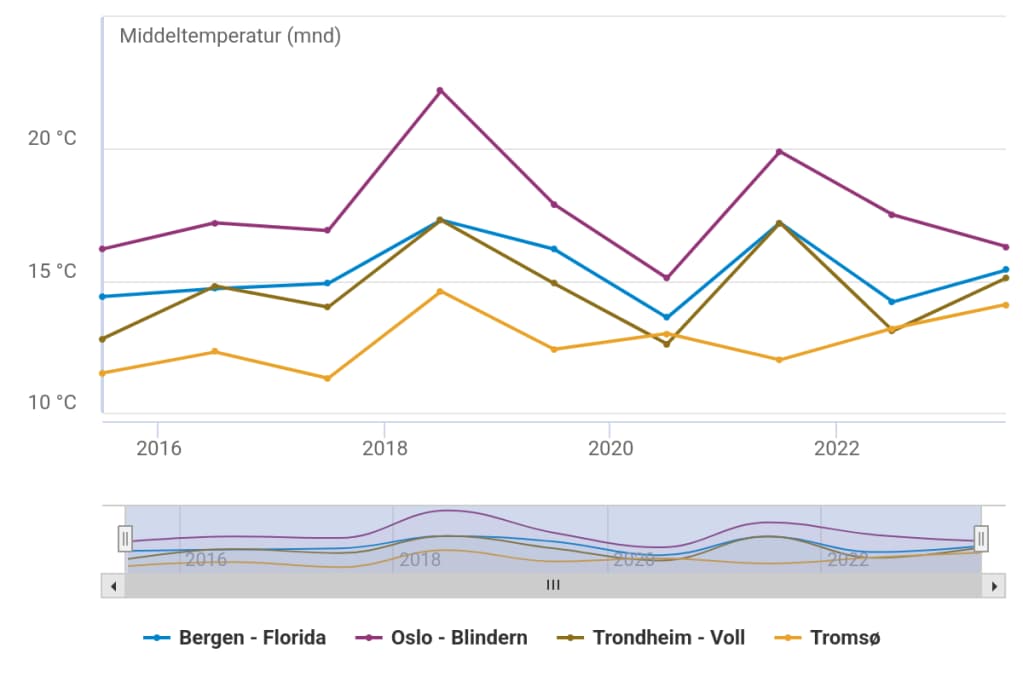Hide the Trondheim - Voll series

click(655, 638)
